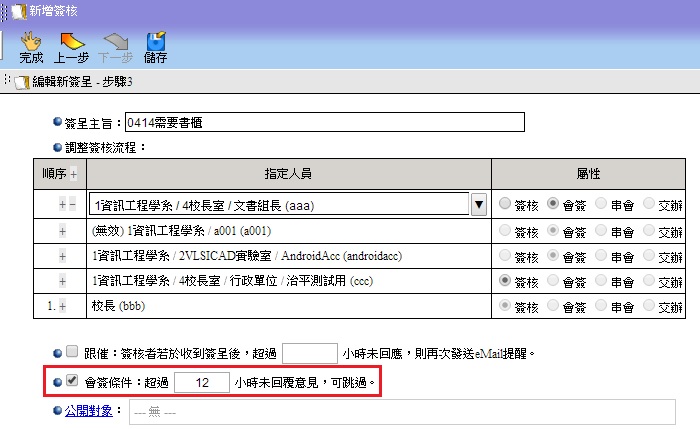Click the 完成 (Finish) toolbar icon
Image resolution: width=700 pixels, height=429 pixels.
click(31, 47)
